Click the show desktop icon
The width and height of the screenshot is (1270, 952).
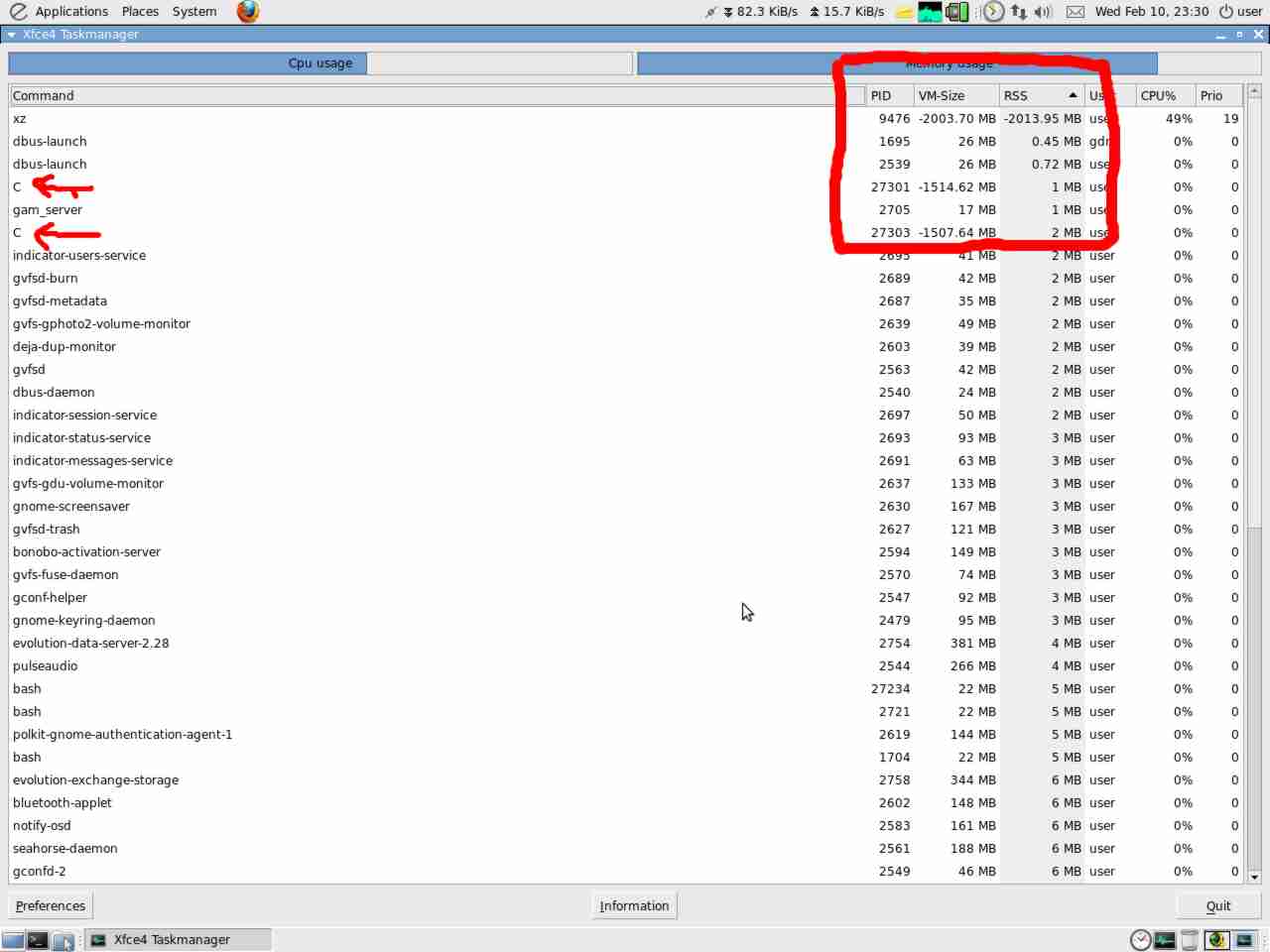(x=13, y=940)
